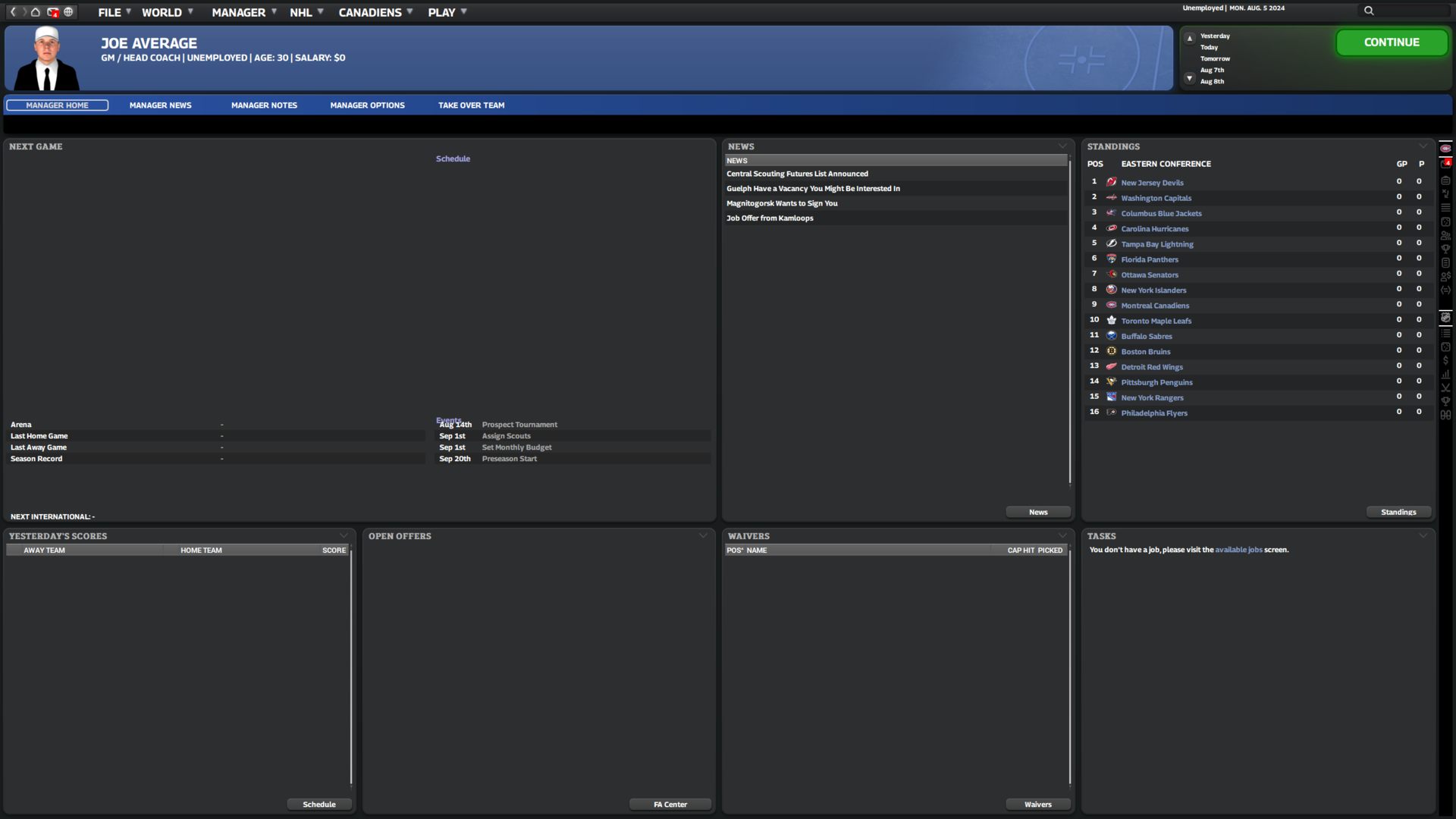Open the FA Center button
Image resolution: width=1456 pixels, height=819 pixels.
670,804
